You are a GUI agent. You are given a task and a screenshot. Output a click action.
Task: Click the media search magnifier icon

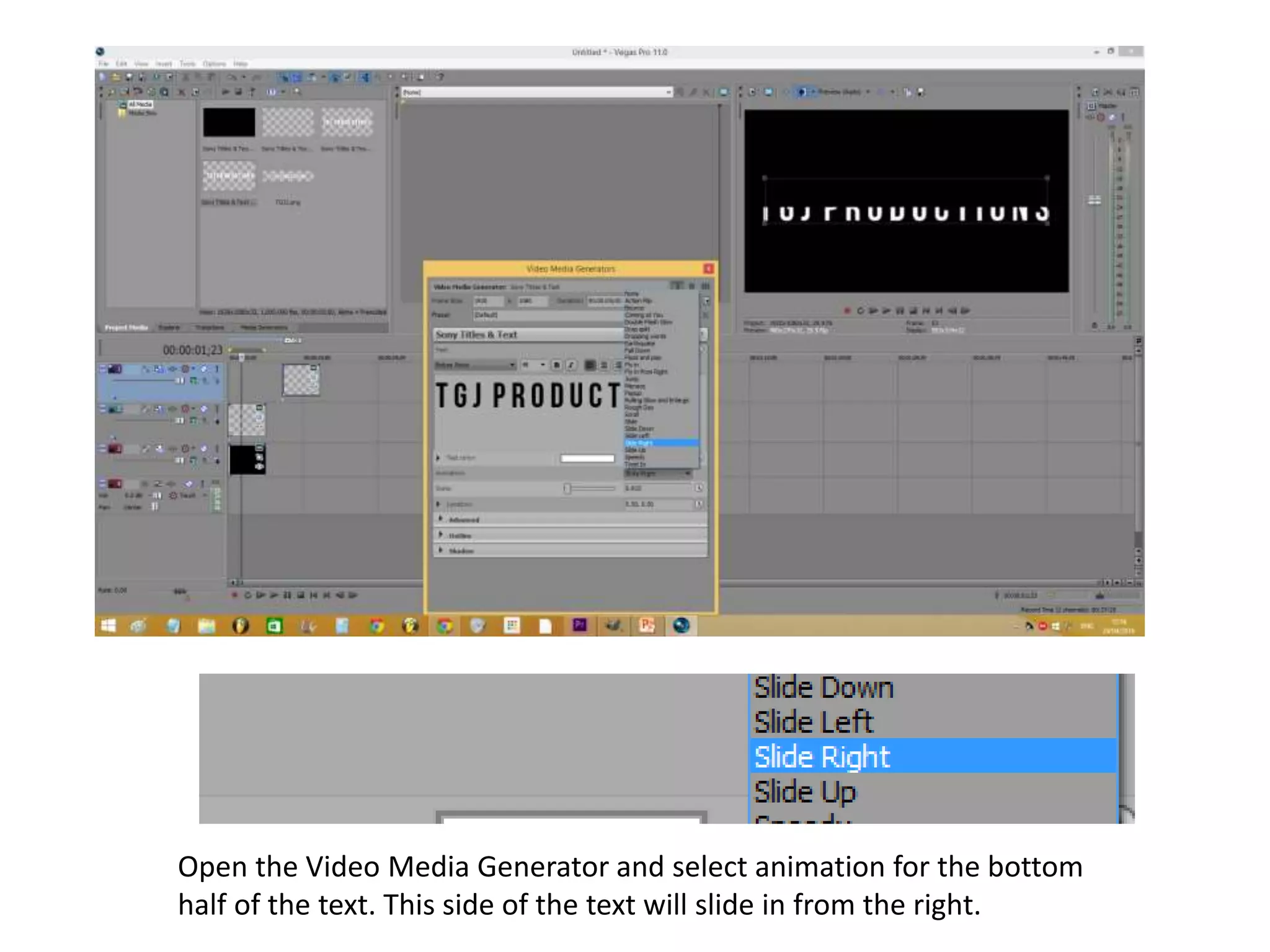298,92
